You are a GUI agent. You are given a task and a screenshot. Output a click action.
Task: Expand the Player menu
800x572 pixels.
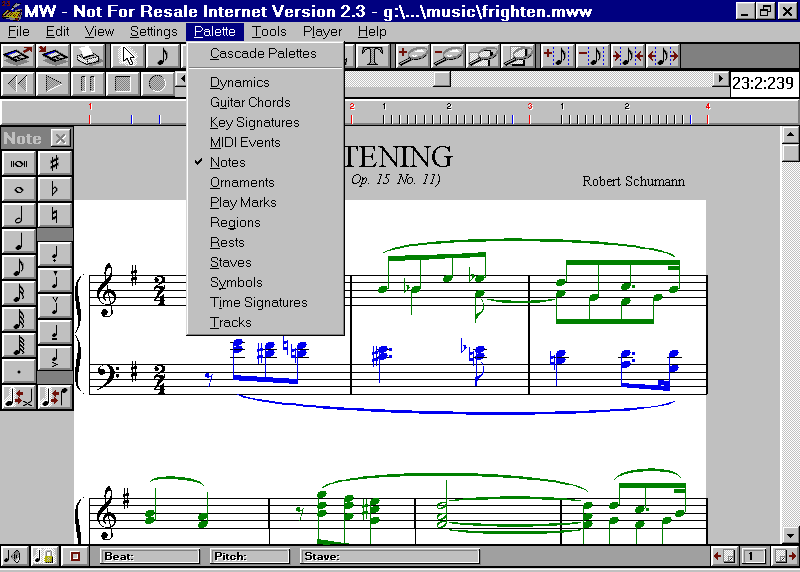[322, 32]
